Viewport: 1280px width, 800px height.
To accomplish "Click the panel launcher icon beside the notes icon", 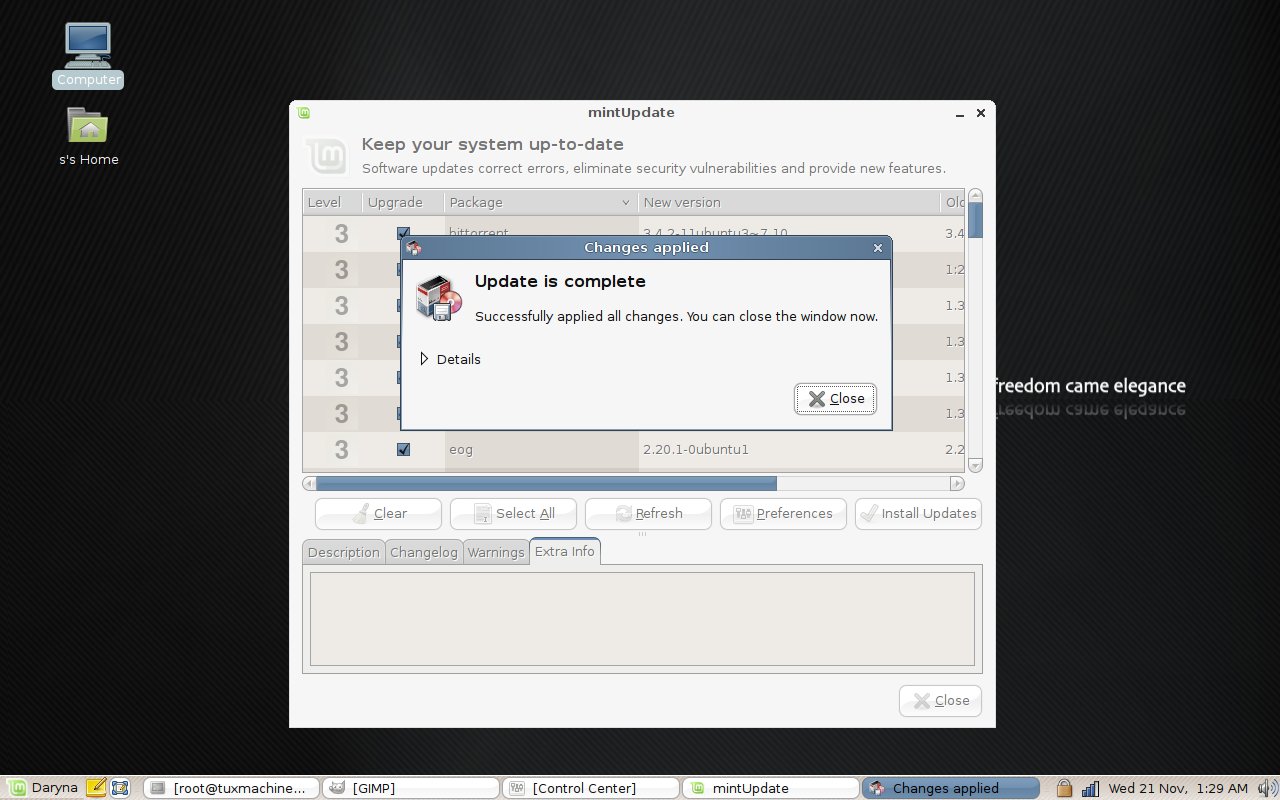I will click(x=120, y=788).
